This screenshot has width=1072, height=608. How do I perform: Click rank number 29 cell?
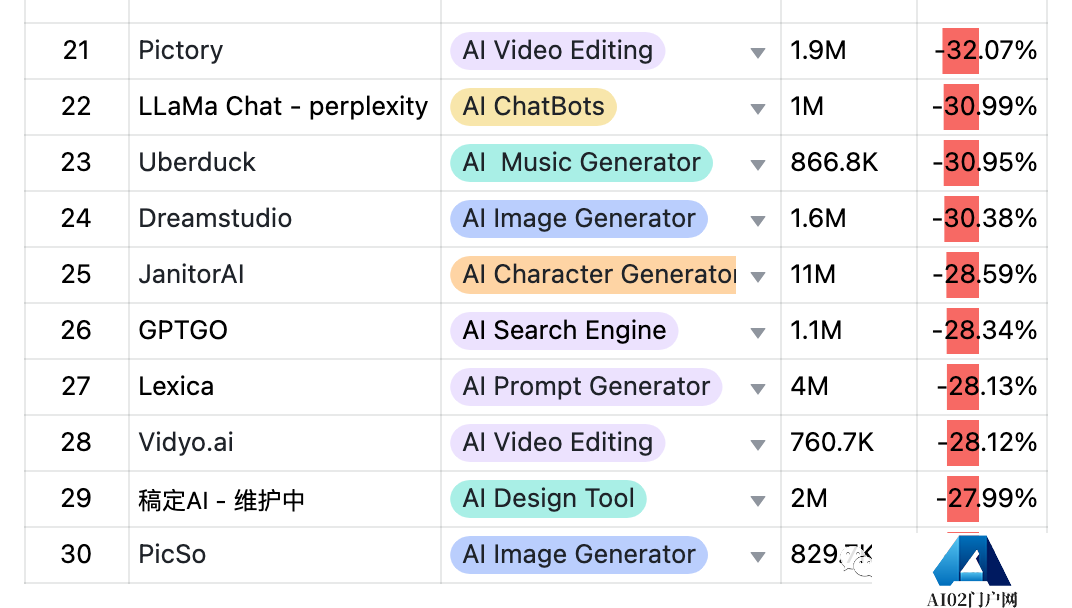pos(77,500)
